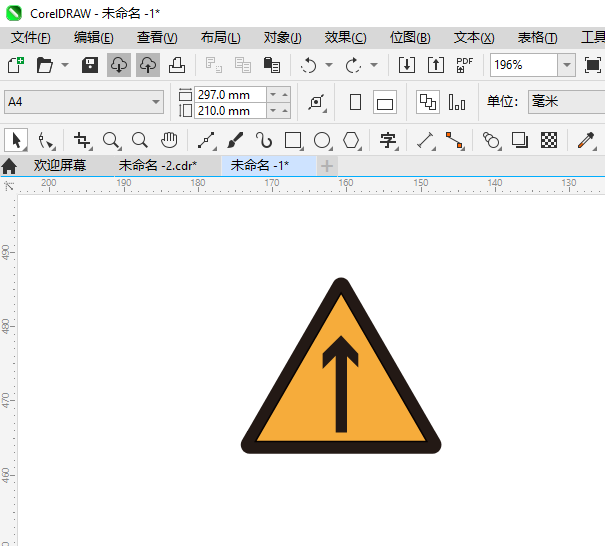The image size is (605, 546).
Task: Paste using the clipboard icon
Action: tap(272, 65)
